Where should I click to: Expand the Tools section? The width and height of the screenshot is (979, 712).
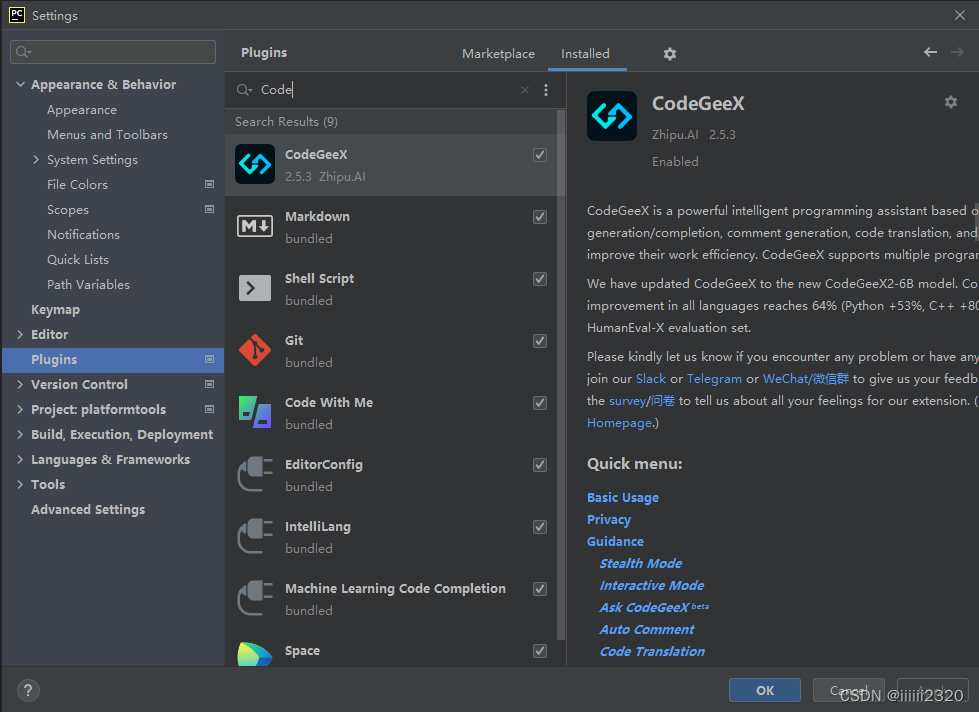pos(21,484)
